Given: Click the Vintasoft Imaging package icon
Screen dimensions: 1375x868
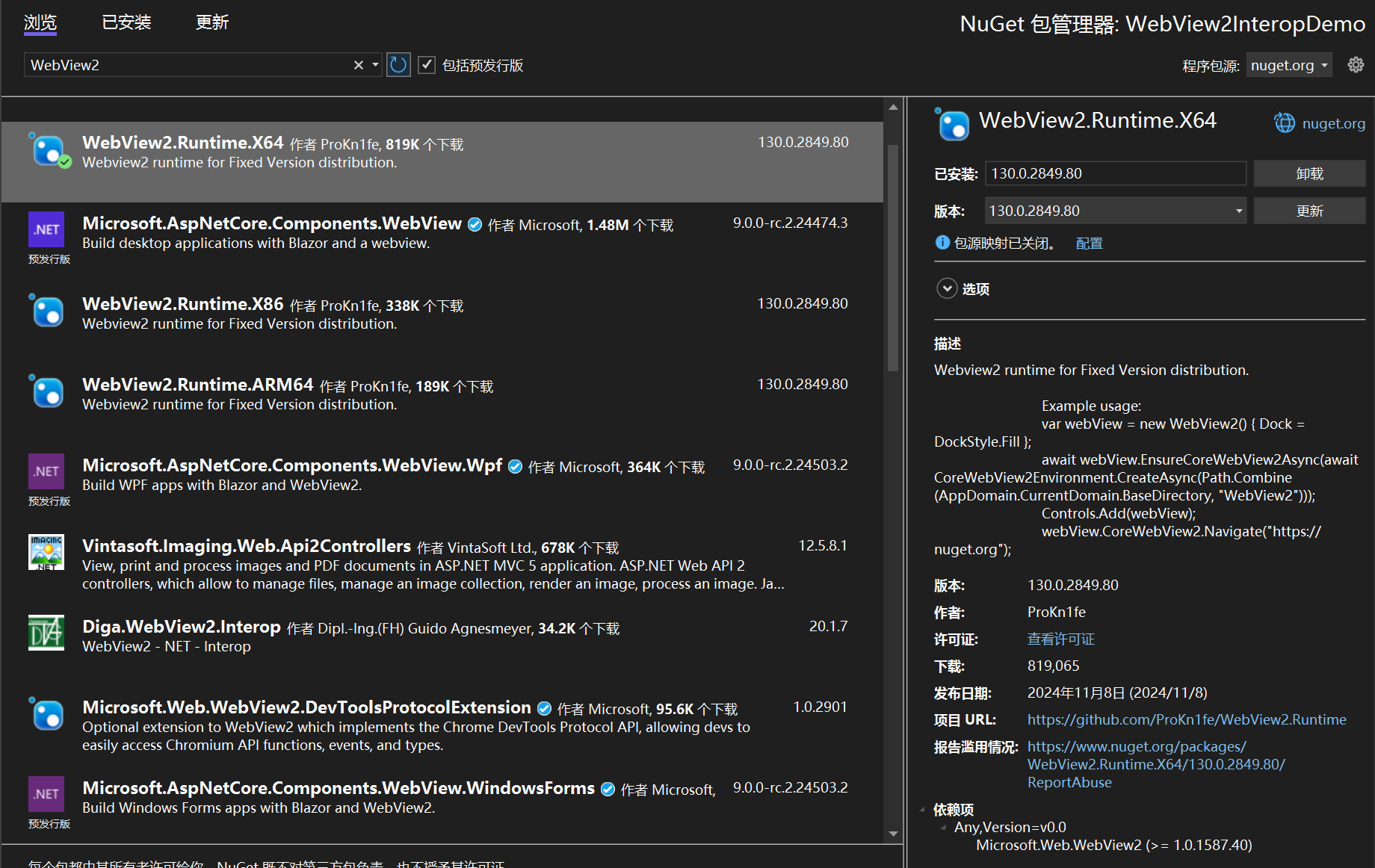Looking at the screenshot, I should (x=46, y=552).
